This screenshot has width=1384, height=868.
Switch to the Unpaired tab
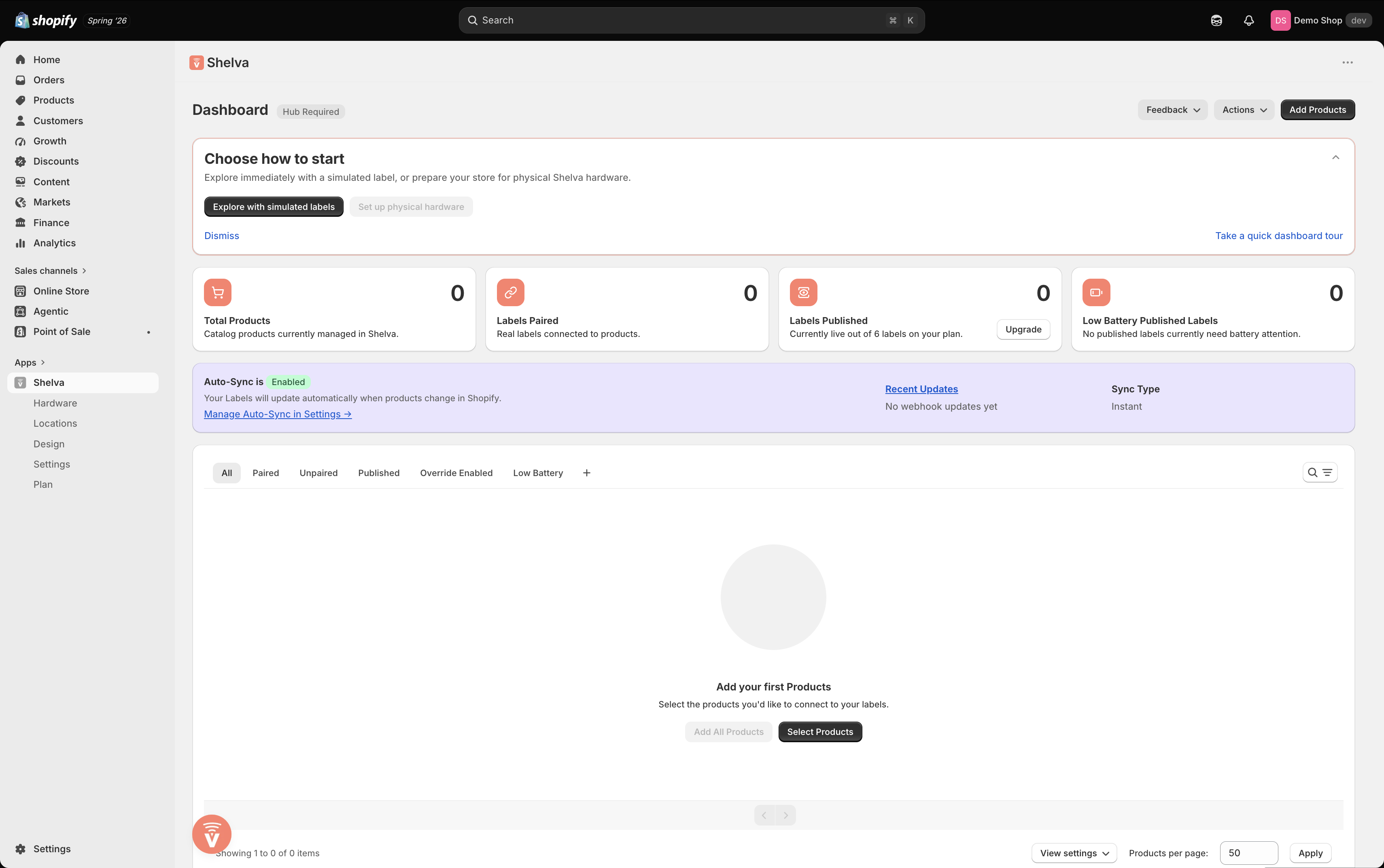coord(319,473)
